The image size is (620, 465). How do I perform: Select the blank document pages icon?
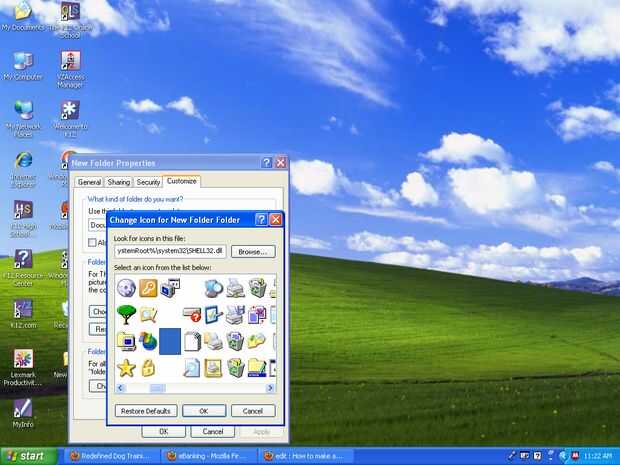[x=193, y=341]
